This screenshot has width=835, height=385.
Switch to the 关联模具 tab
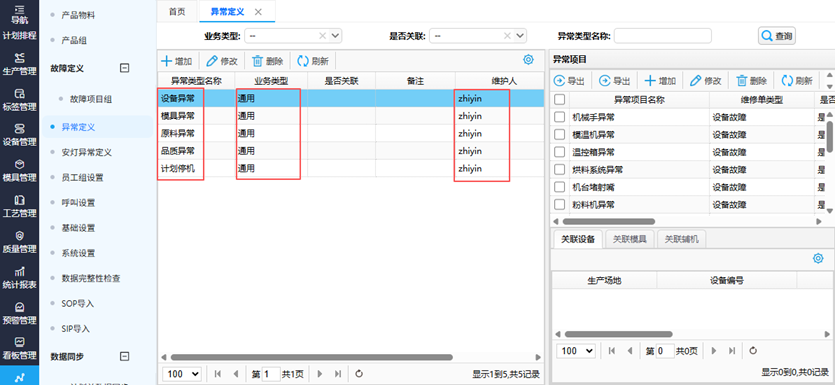629,239
